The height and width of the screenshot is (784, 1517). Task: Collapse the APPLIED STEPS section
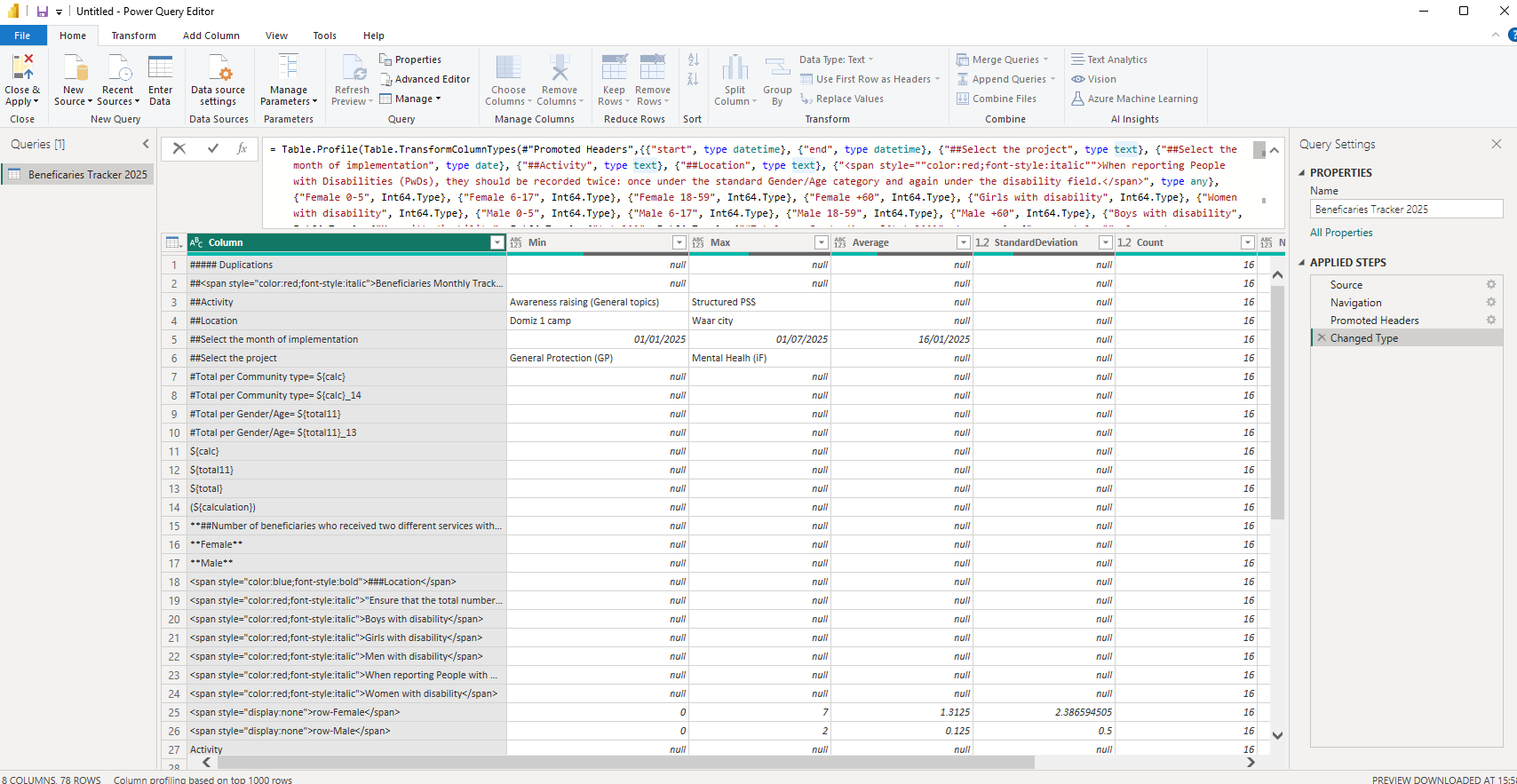point(1302,263)
